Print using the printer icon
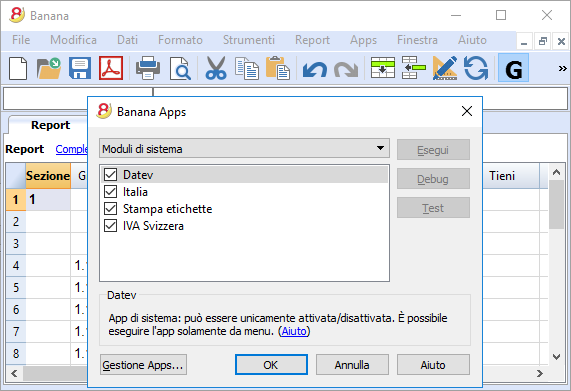571x391 pixels. click(147, 68)
